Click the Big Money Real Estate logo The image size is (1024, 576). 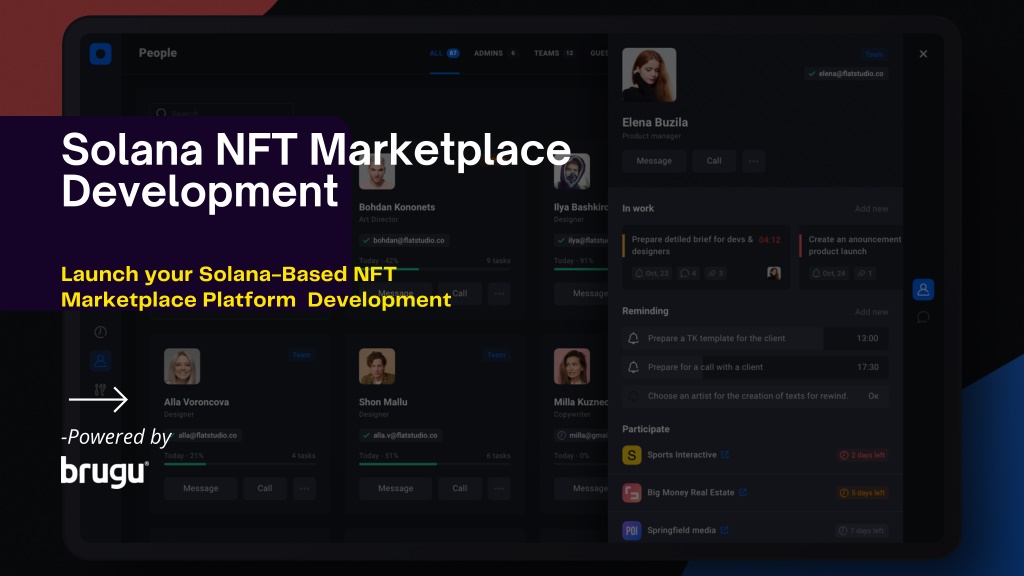(x=632, y=493)
